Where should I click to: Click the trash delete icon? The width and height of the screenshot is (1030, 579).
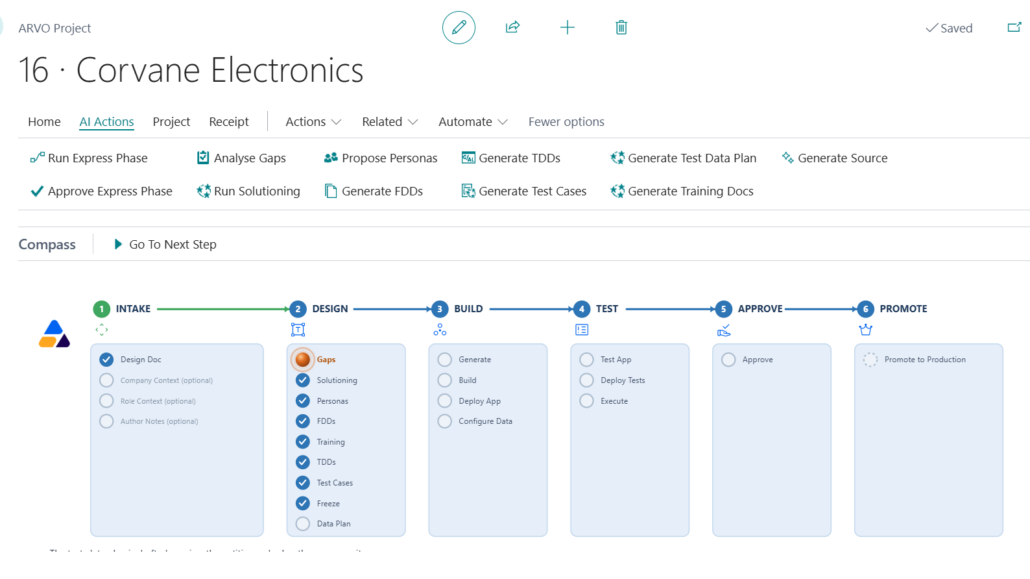621,28
